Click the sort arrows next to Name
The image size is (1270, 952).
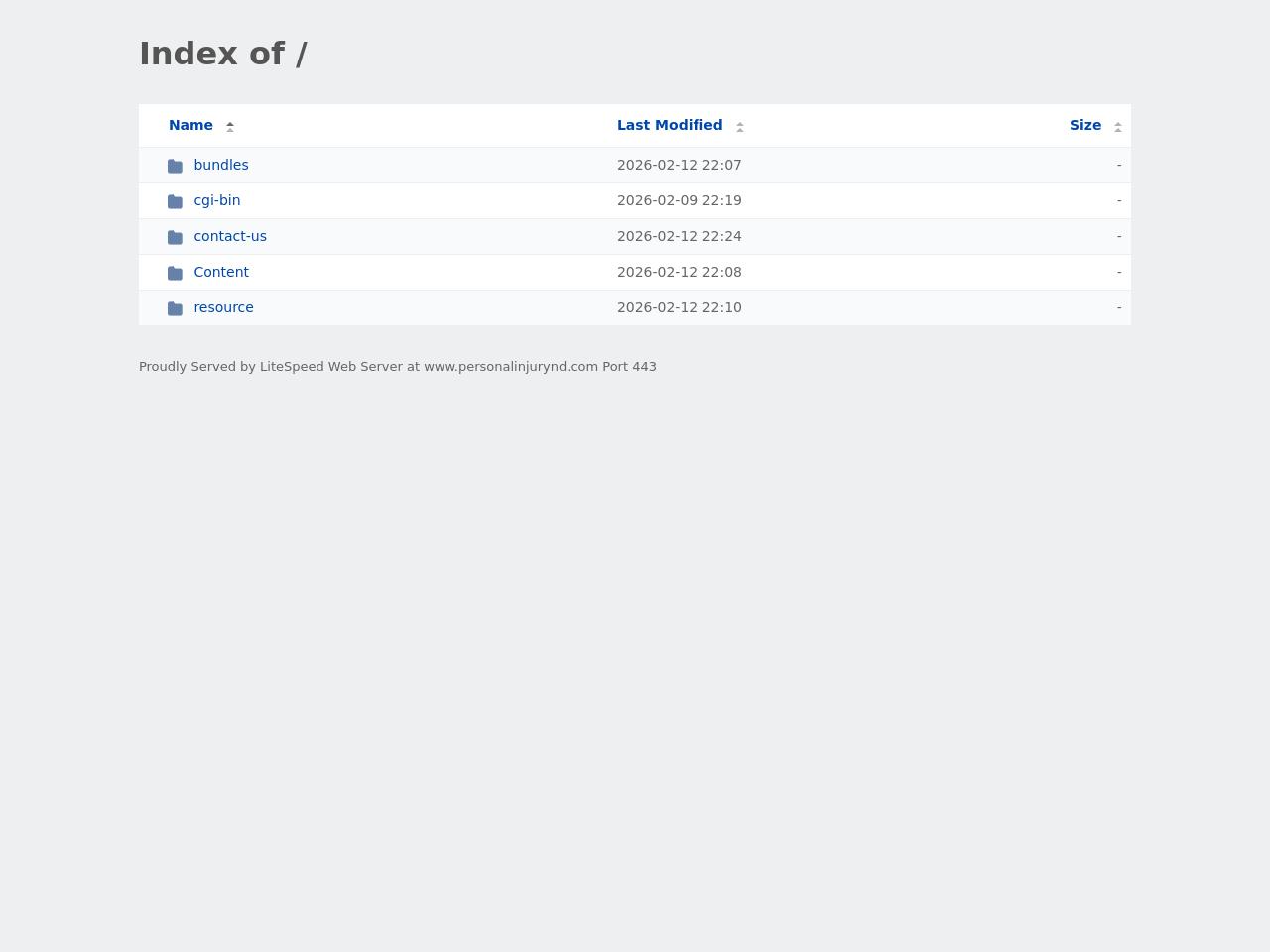230,126
